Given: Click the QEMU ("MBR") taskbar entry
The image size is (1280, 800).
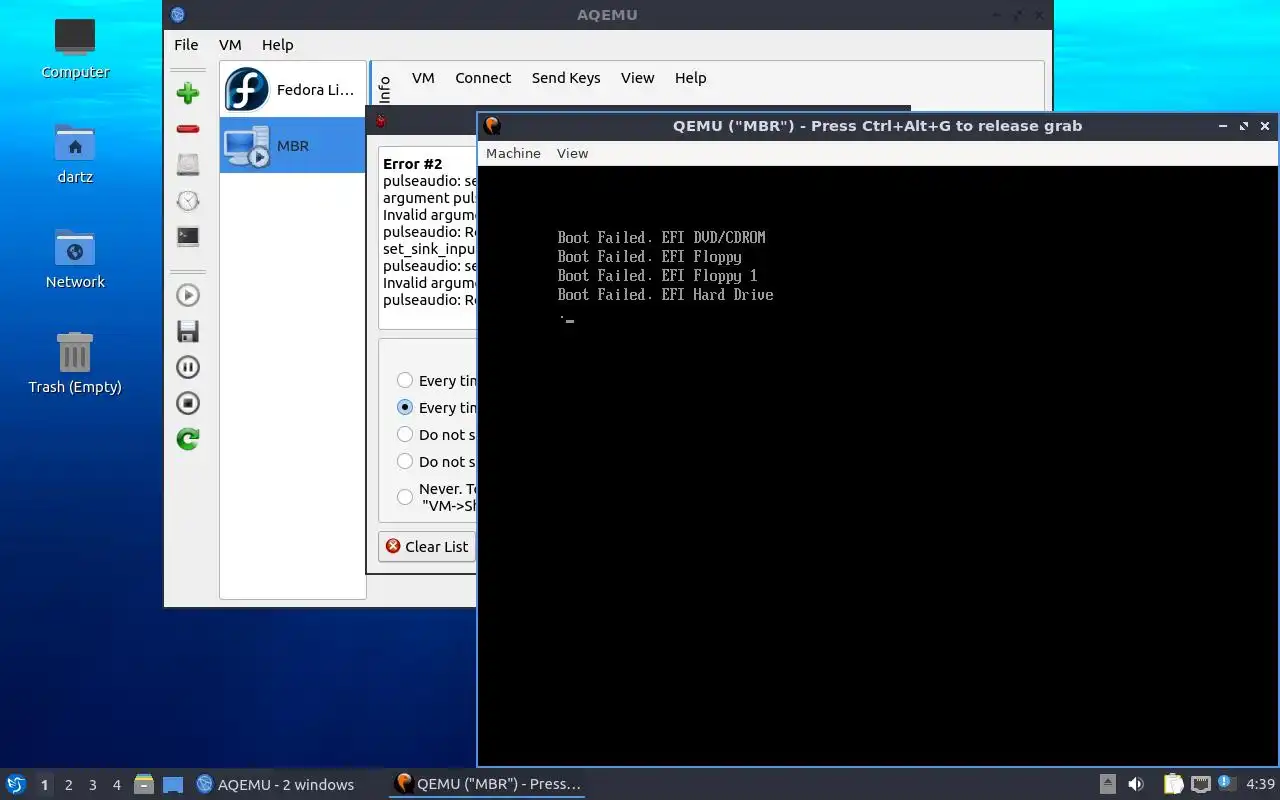Looking at the screenshot, I should [487, 784].
